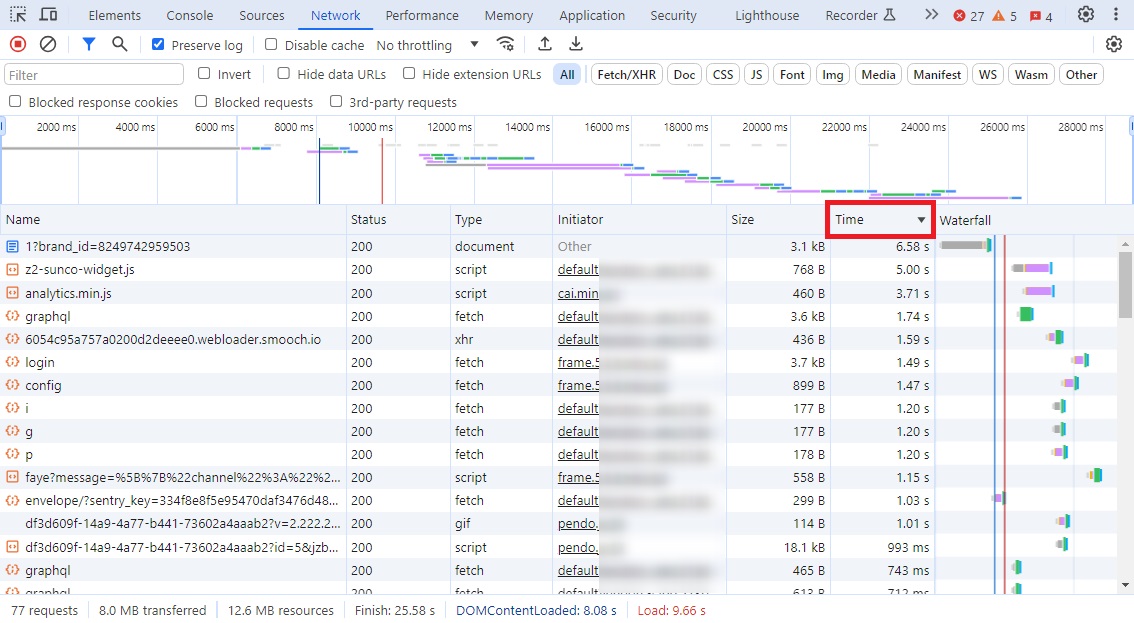The image size is (1134, 623).
Task: Open the network search magnifier
Action: [120, 44]
